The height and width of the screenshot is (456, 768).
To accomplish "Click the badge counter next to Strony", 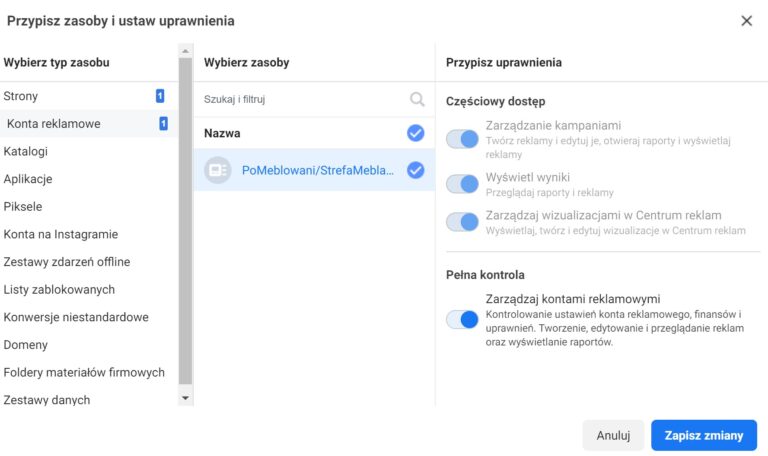I will pyautogui.click(x=160, y=96).
